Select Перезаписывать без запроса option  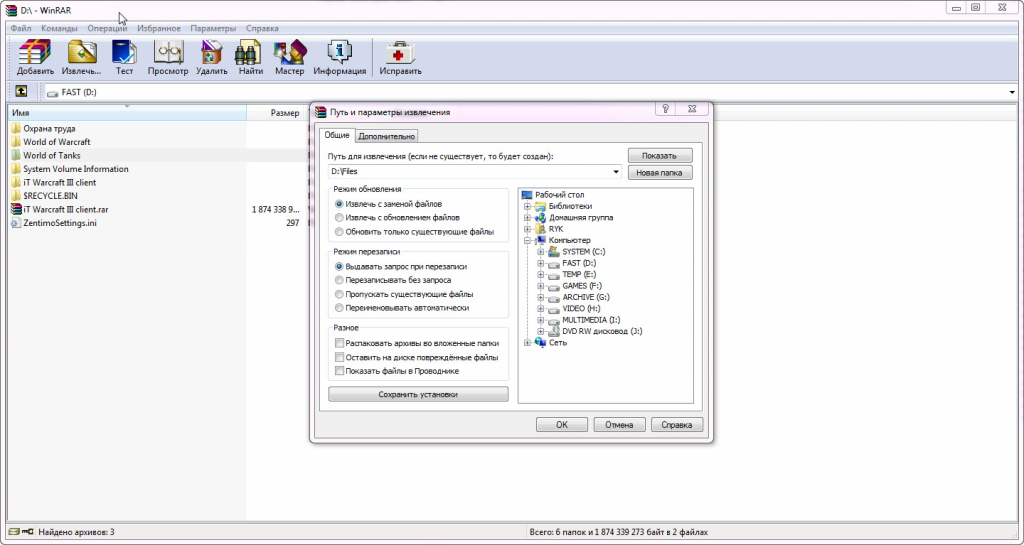[392, 280]
